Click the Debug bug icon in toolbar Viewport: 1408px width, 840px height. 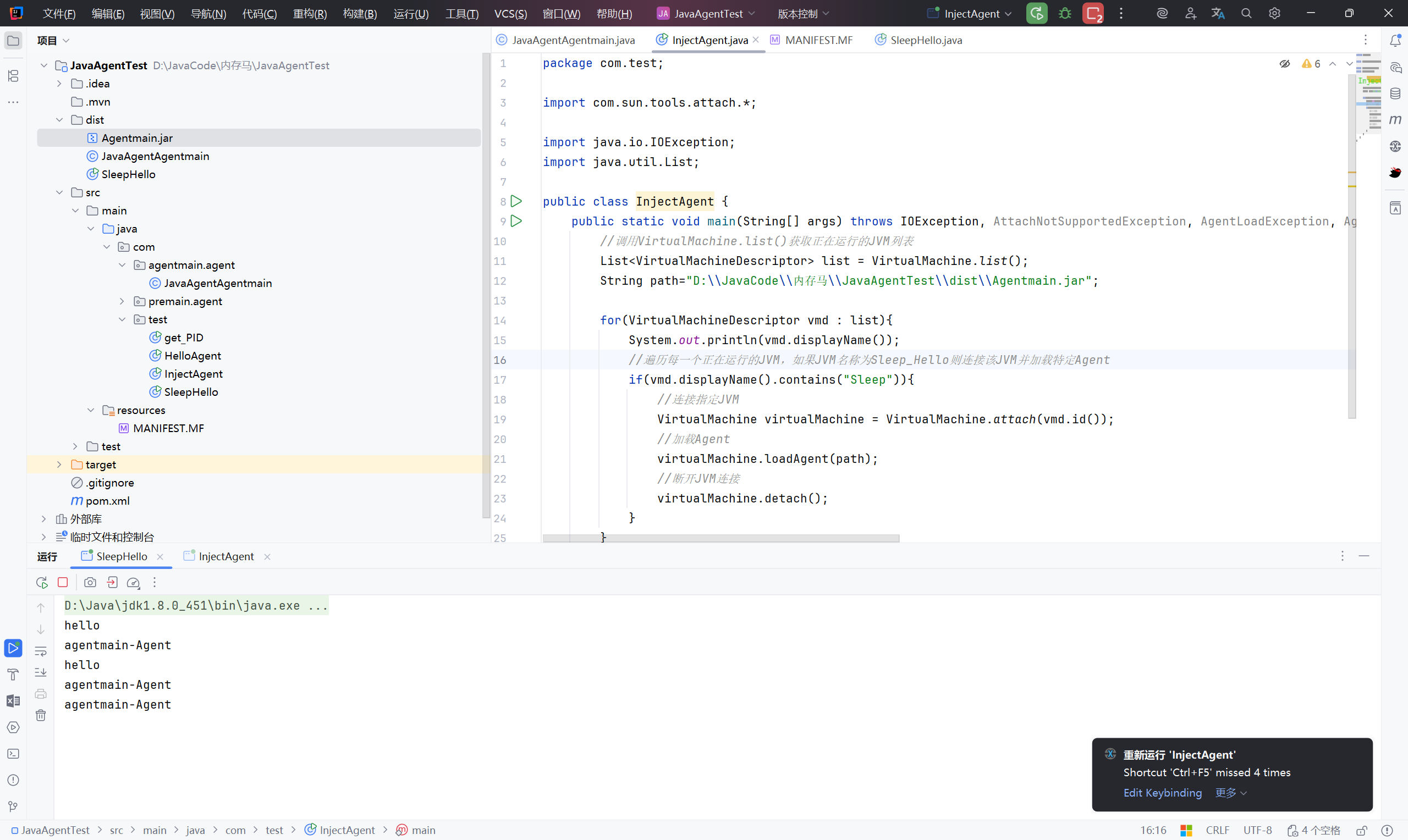tap(1065, 14)
